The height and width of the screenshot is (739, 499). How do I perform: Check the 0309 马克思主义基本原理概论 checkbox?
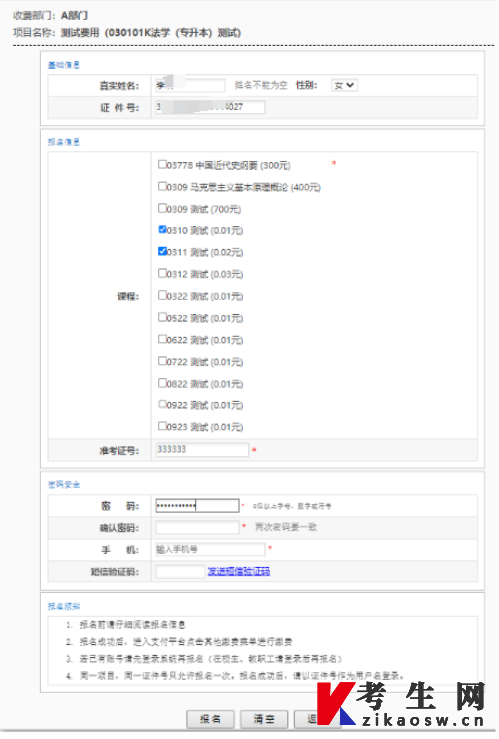pyautogui.click(x=163, y=186)
